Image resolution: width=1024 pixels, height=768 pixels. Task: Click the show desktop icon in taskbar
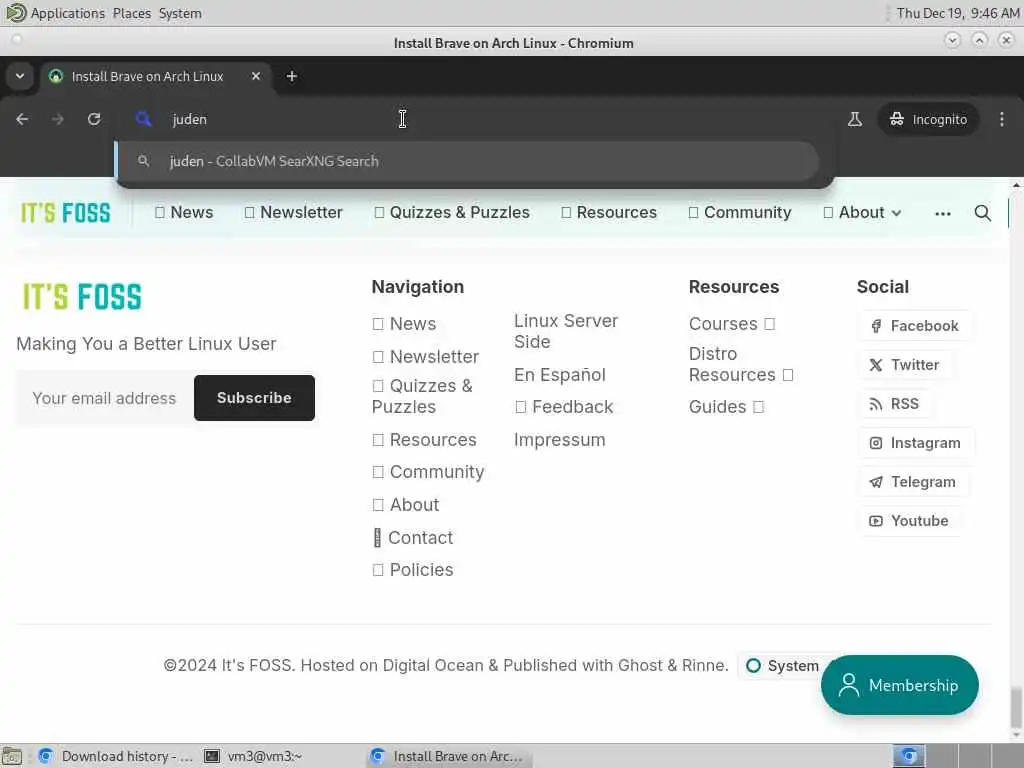12,756
